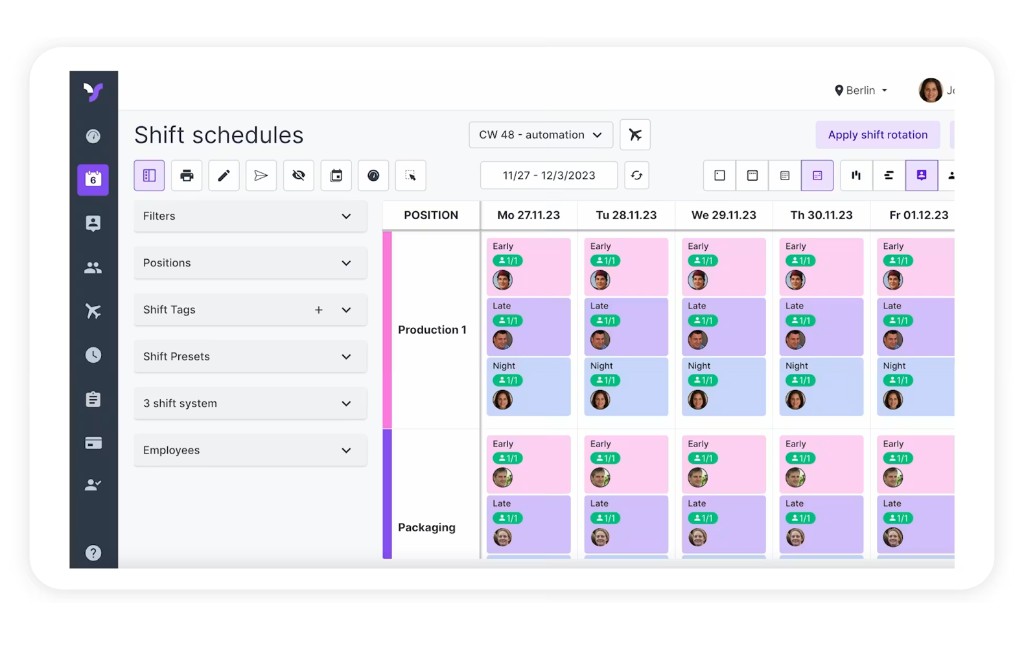
Task: Click the pink Production 1 color bar
Action: point(387,330)
